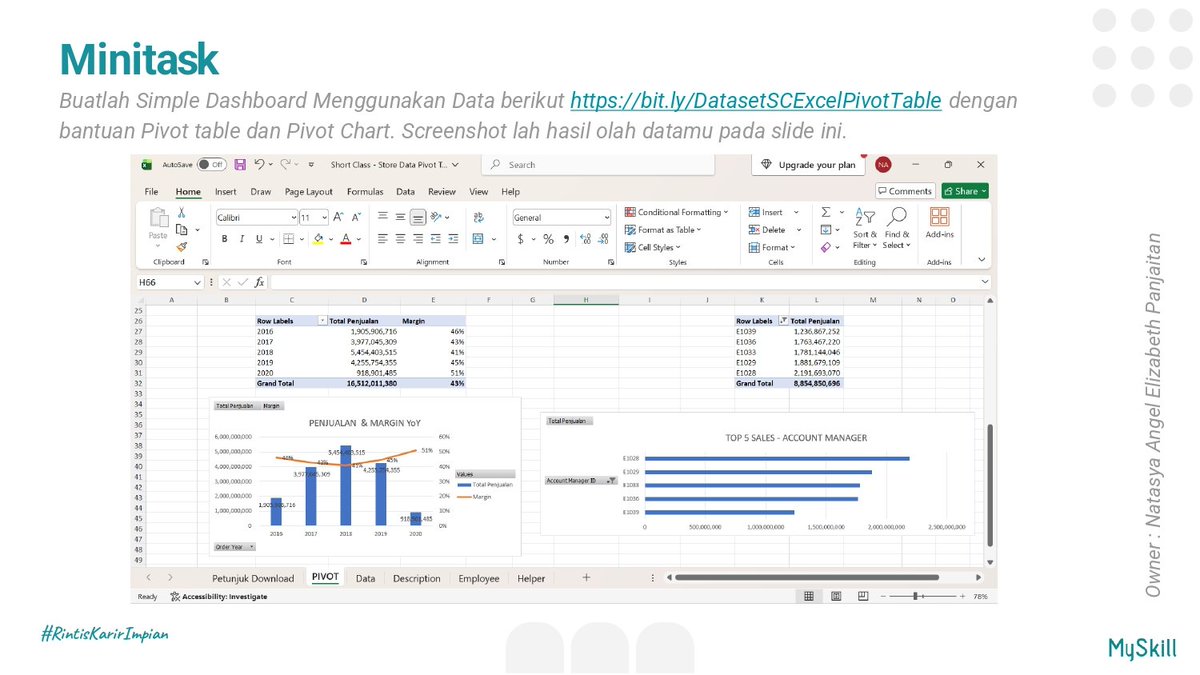Apply italic formatting with the I icon
Image resolution: width=1200 pixels, height=675 pixels.
point(242,239)
